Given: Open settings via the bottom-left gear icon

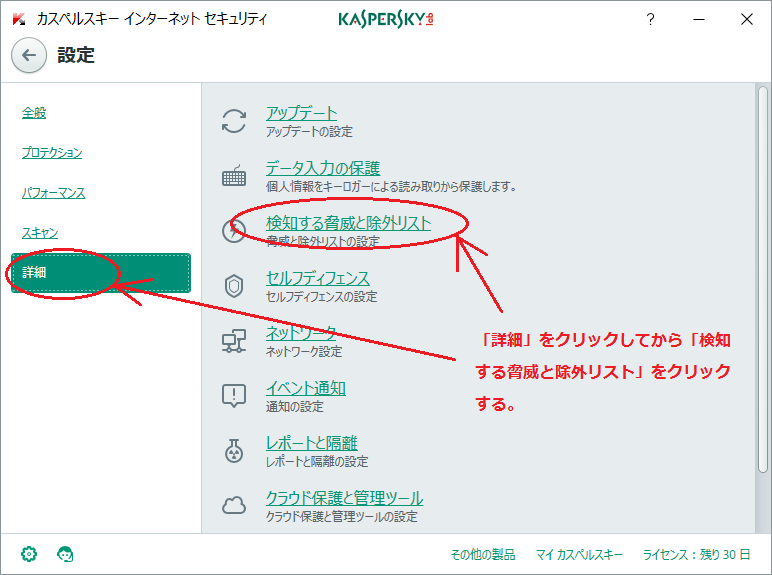Looking at the screenshot, I should point(29,553).
